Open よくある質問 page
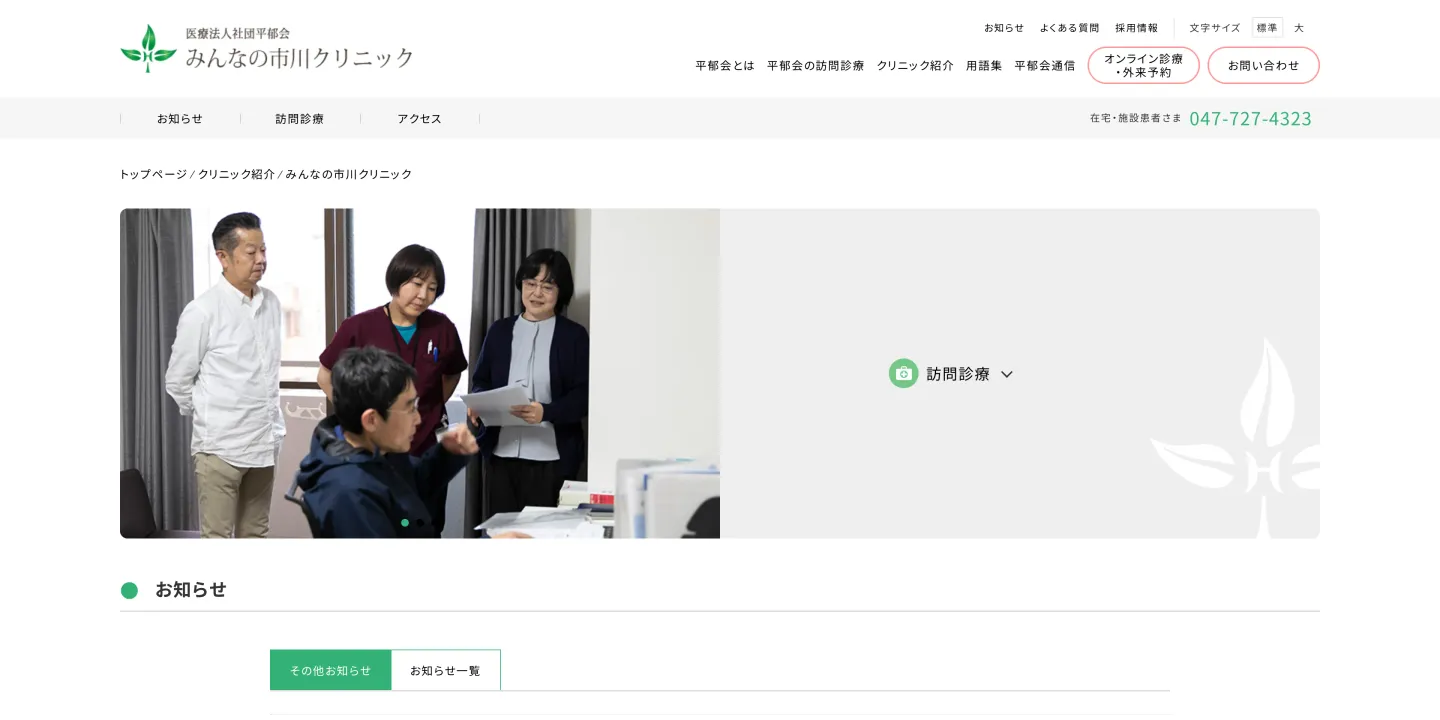Screen dimensions: 1440x720 (1069, 28)
